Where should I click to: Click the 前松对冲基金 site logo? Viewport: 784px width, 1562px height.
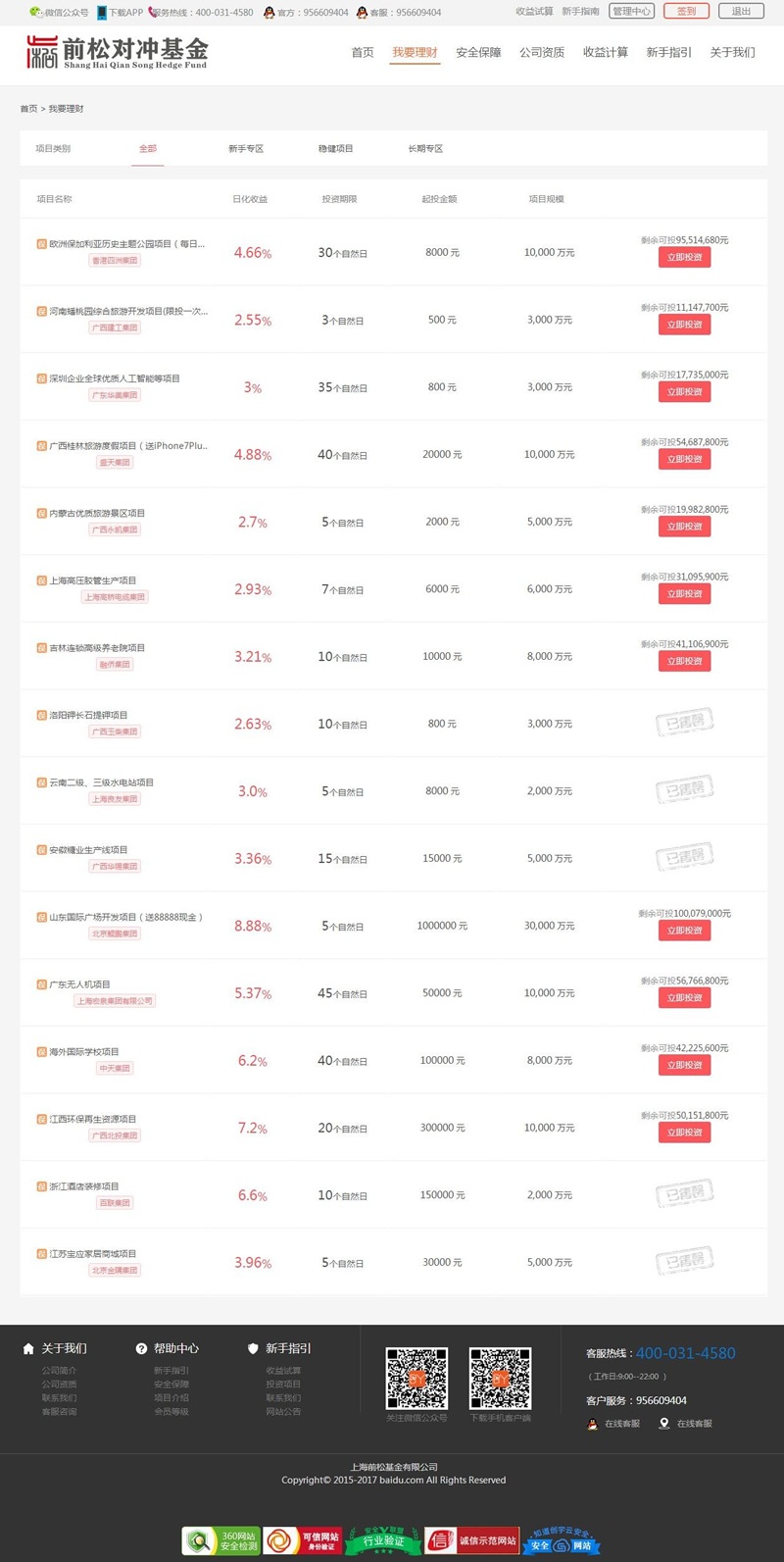coord(118,52)
